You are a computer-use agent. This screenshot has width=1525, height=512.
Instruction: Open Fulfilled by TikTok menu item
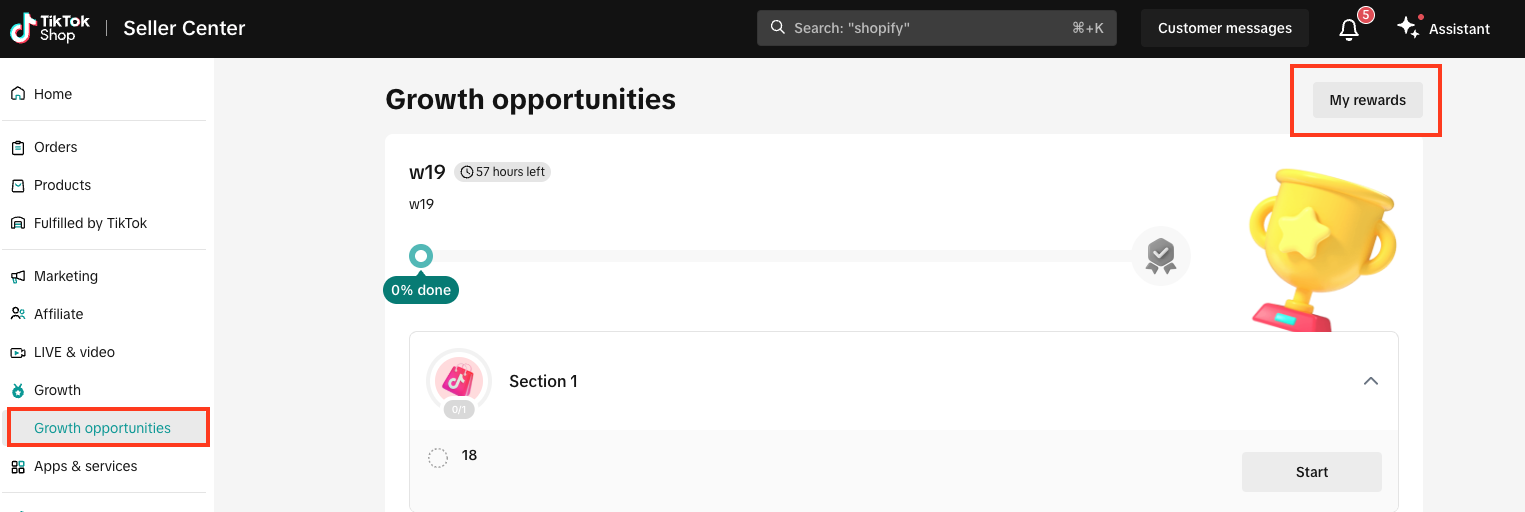[x=90, y=223]
